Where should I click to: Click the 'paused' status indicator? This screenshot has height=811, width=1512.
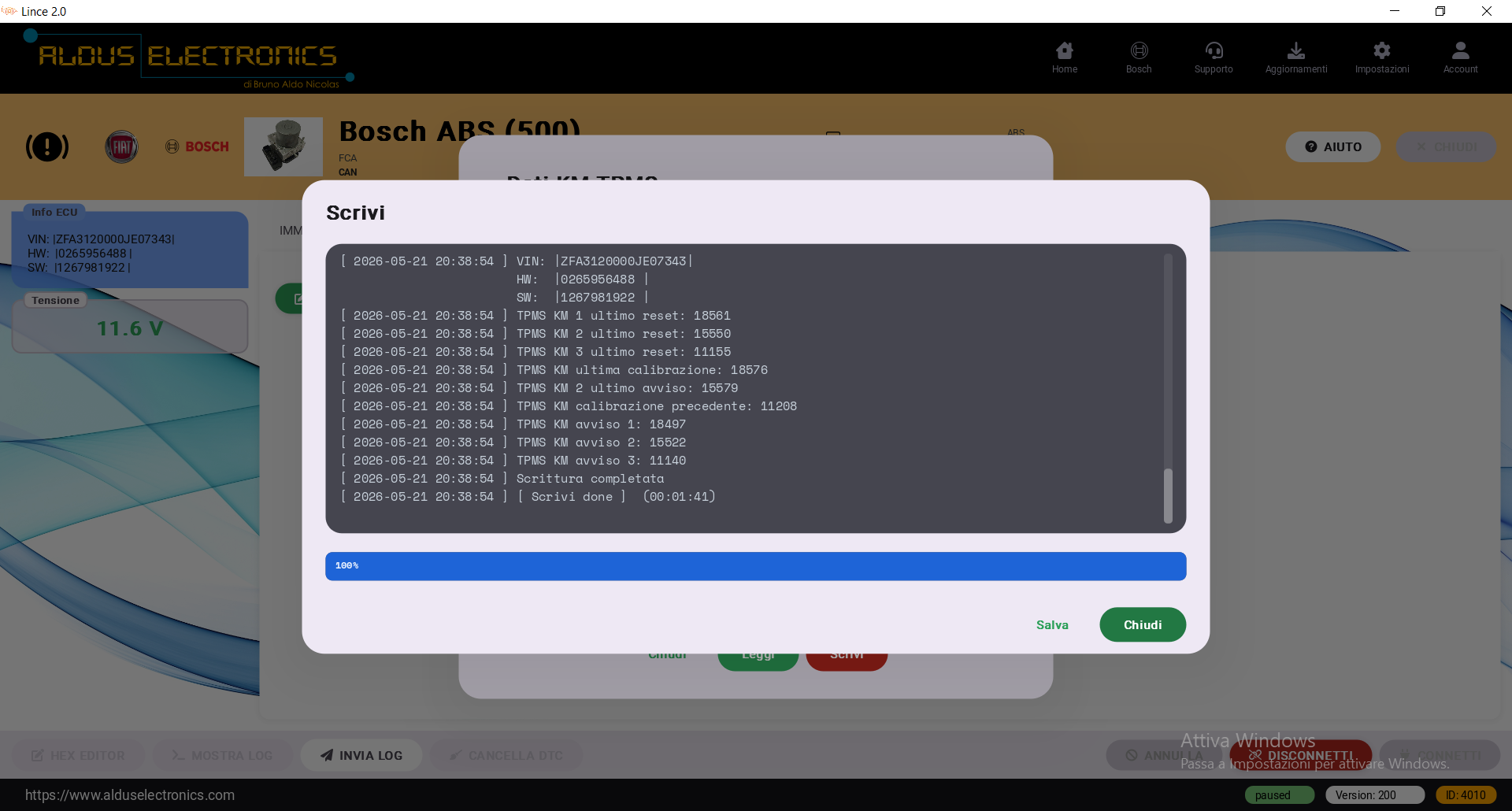1280,795
